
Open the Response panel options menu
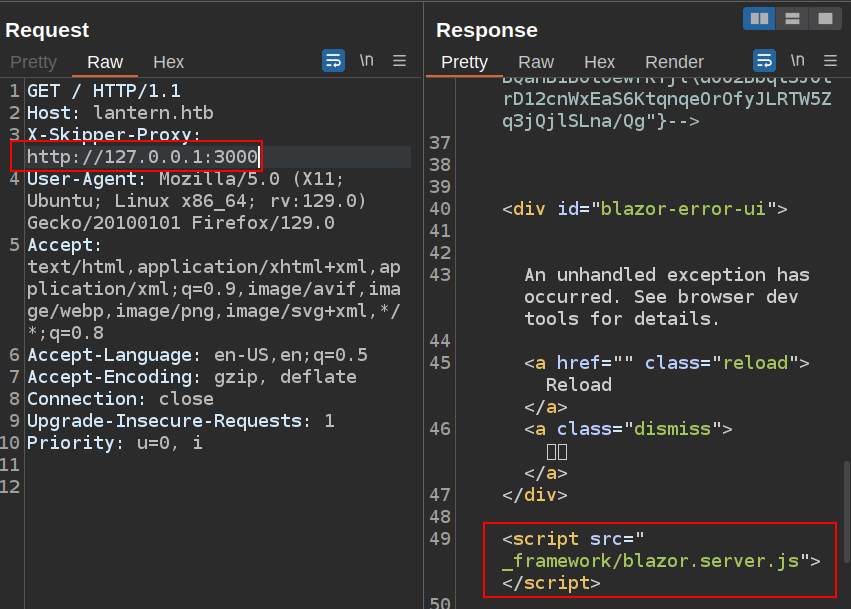tap(830, 61)
